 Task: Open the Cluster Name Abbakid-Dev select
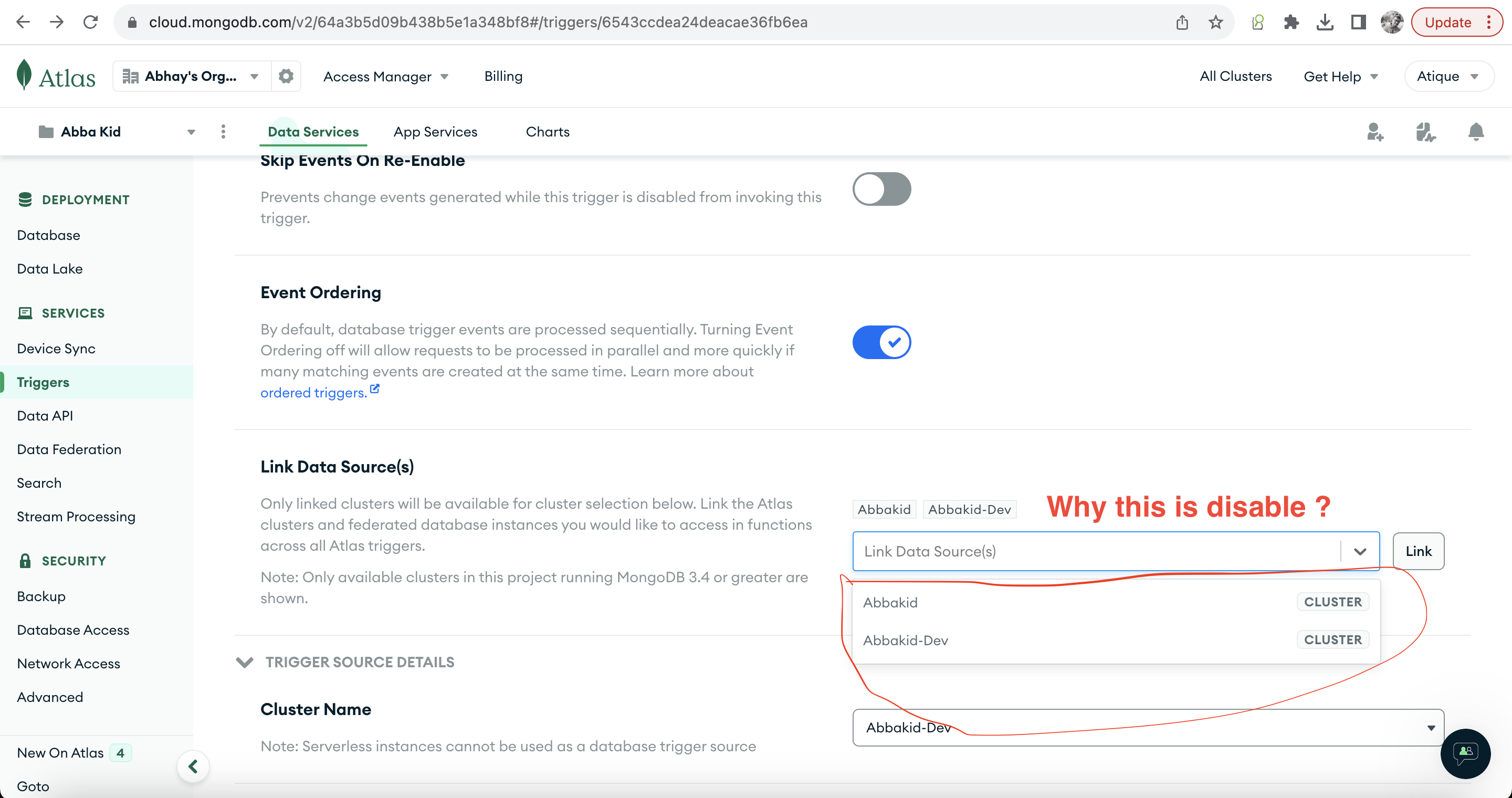tap(1148, 728)
